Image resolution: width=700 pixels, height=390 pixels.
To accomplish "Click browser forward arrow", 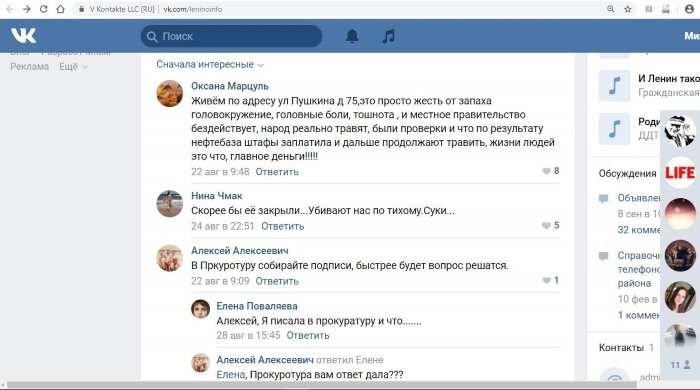I will (27, 9).
